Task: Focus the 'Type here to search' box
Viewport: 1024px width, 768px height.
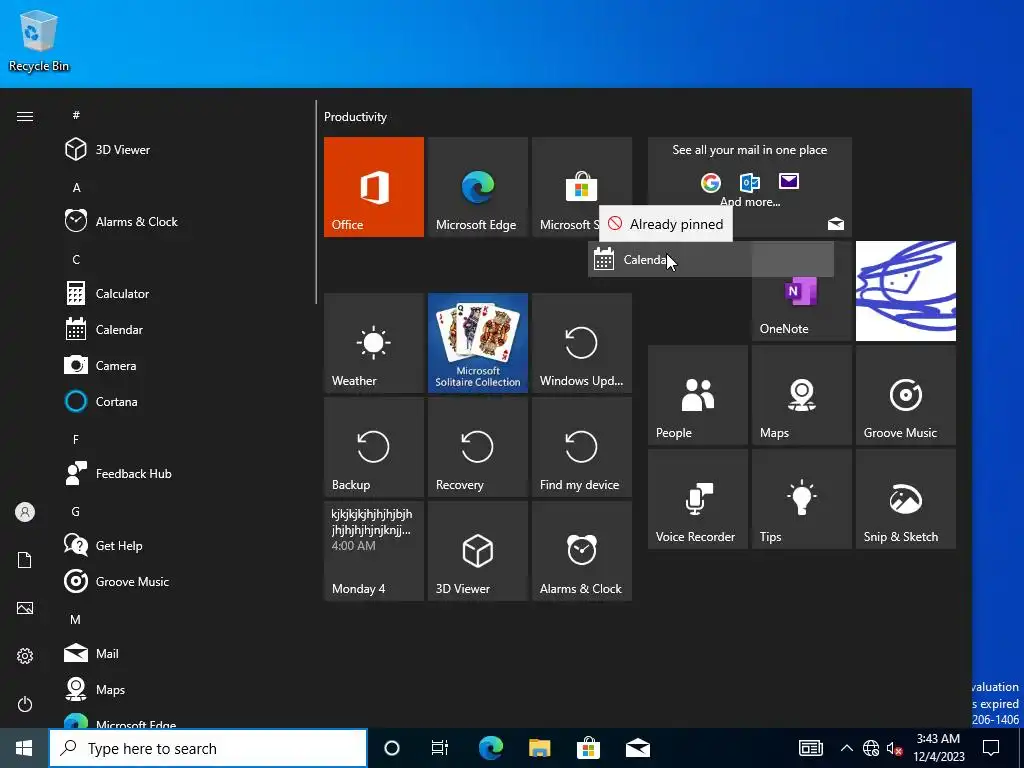Action: click(208, 748)
